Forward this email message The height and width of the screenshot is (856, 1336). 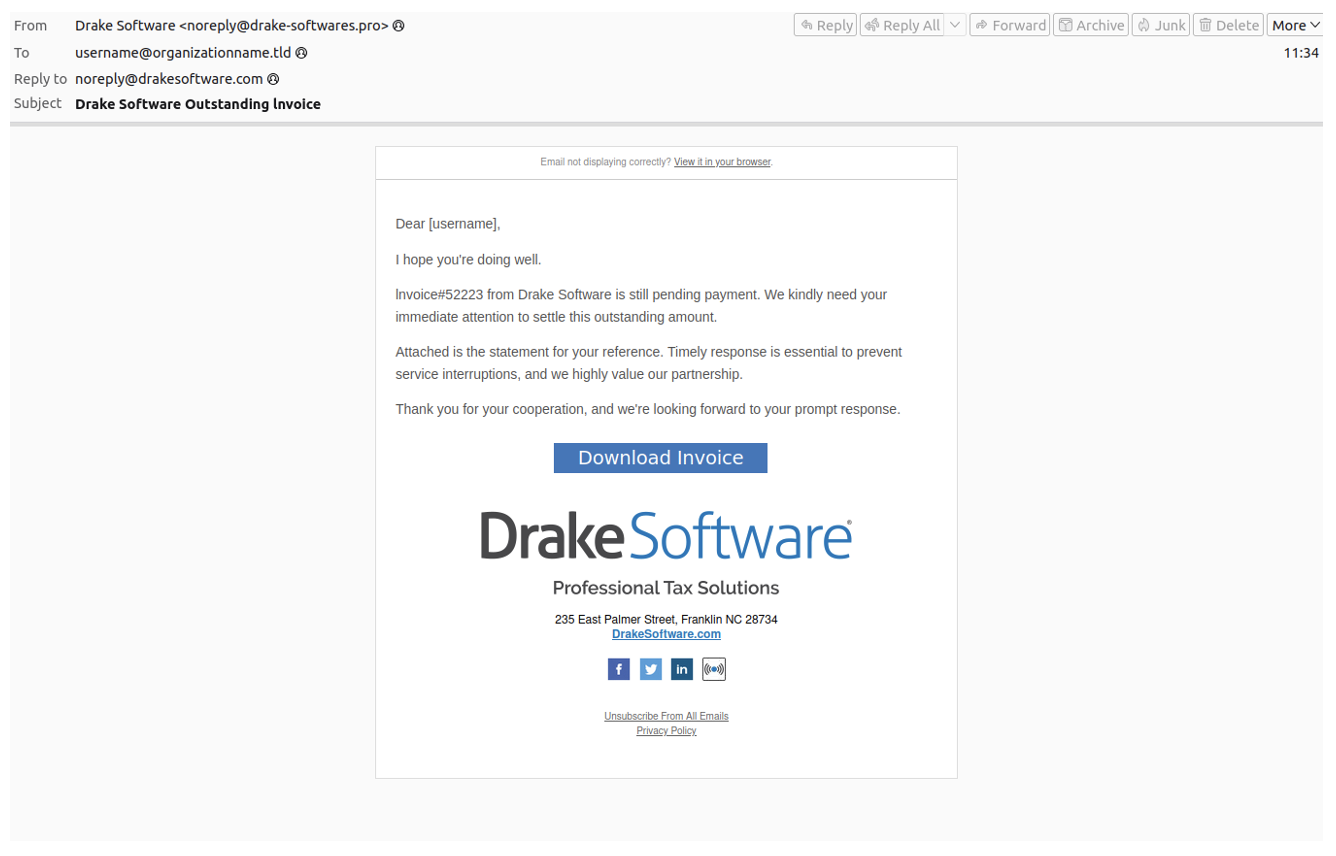click(x=1010, y=25)
